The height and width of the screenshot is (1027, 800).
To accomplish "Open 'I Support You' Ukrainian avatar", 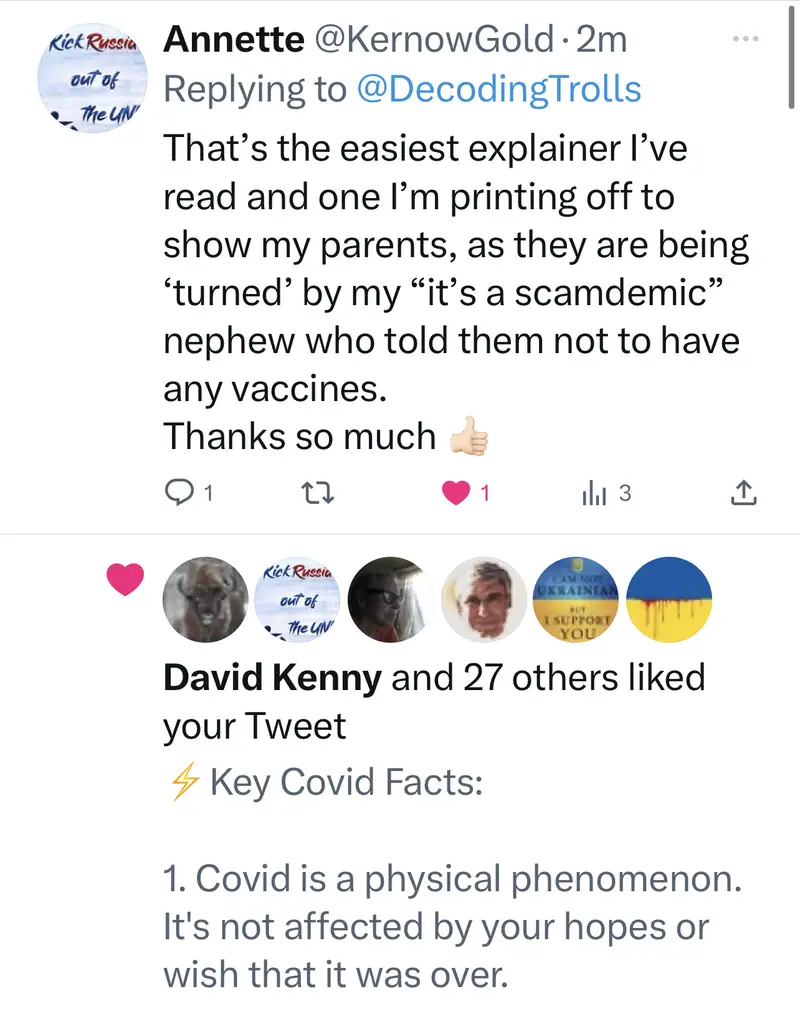I will coord(575,598).
